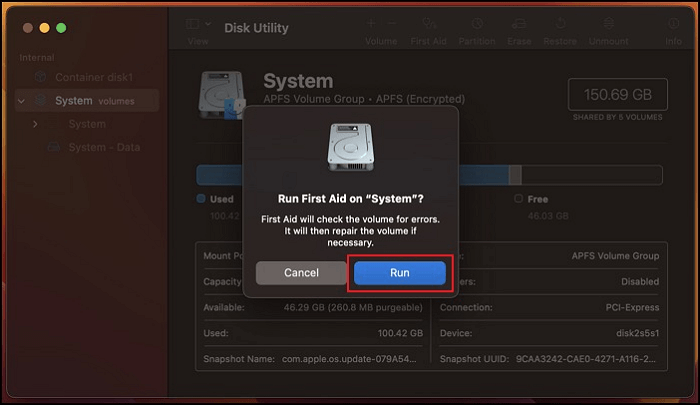Click the yellow minimize window button
The height and width of the screenshot is (405, 700).
pyautogui.click(x=44, y=28)
